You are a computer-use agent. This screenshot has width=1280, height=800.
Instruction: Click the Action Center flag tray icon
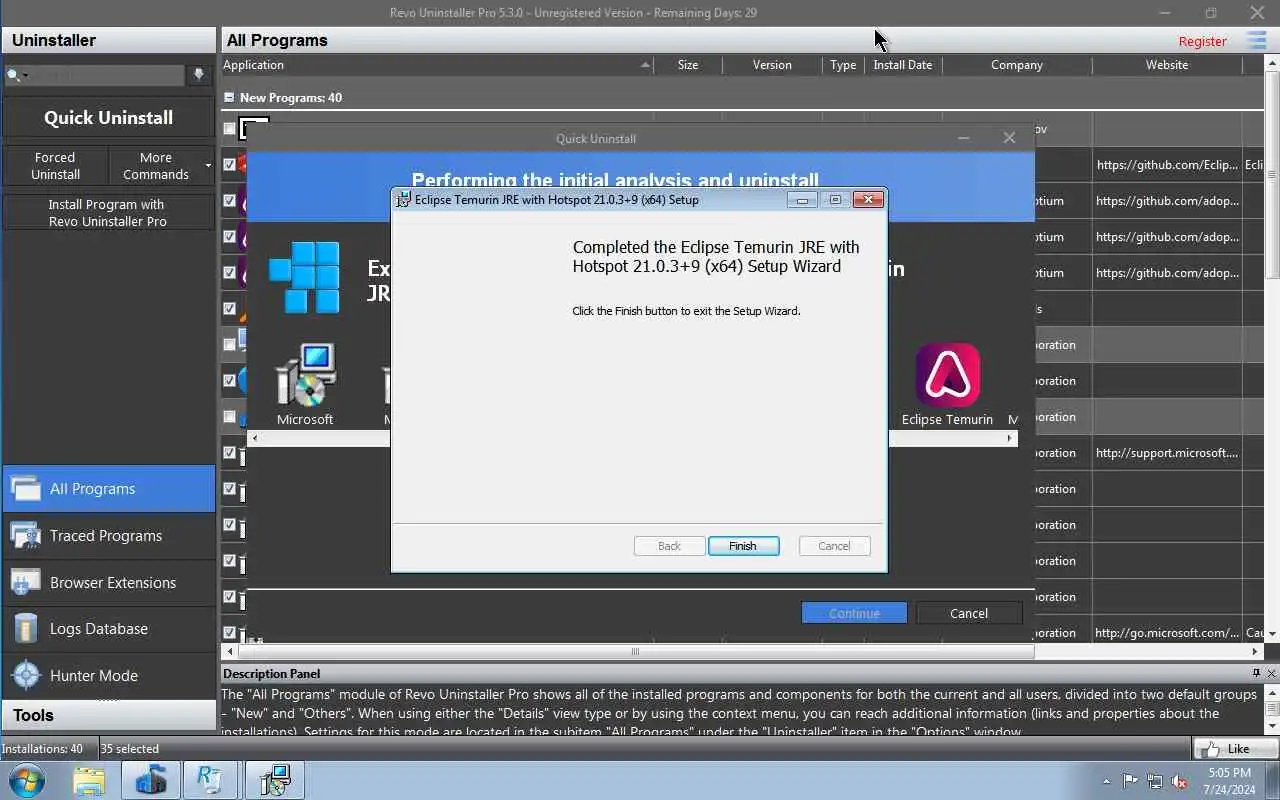[1131, 781]
